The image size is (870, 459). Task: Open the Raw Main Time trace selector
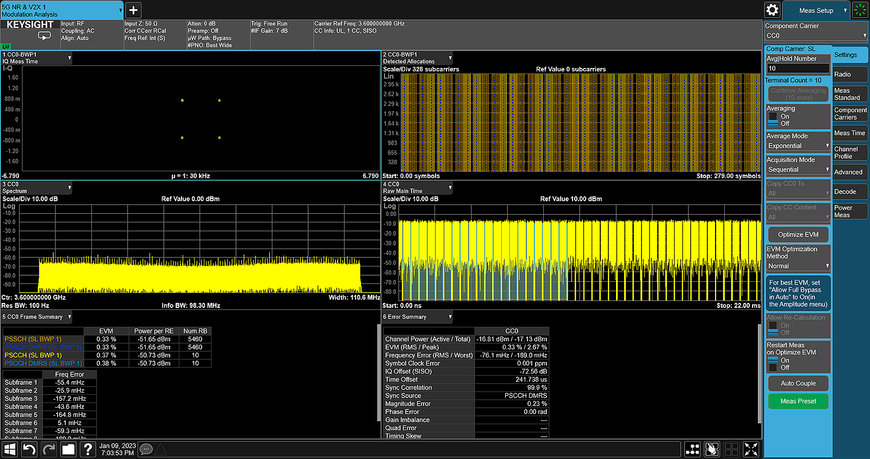coord(417,187)
